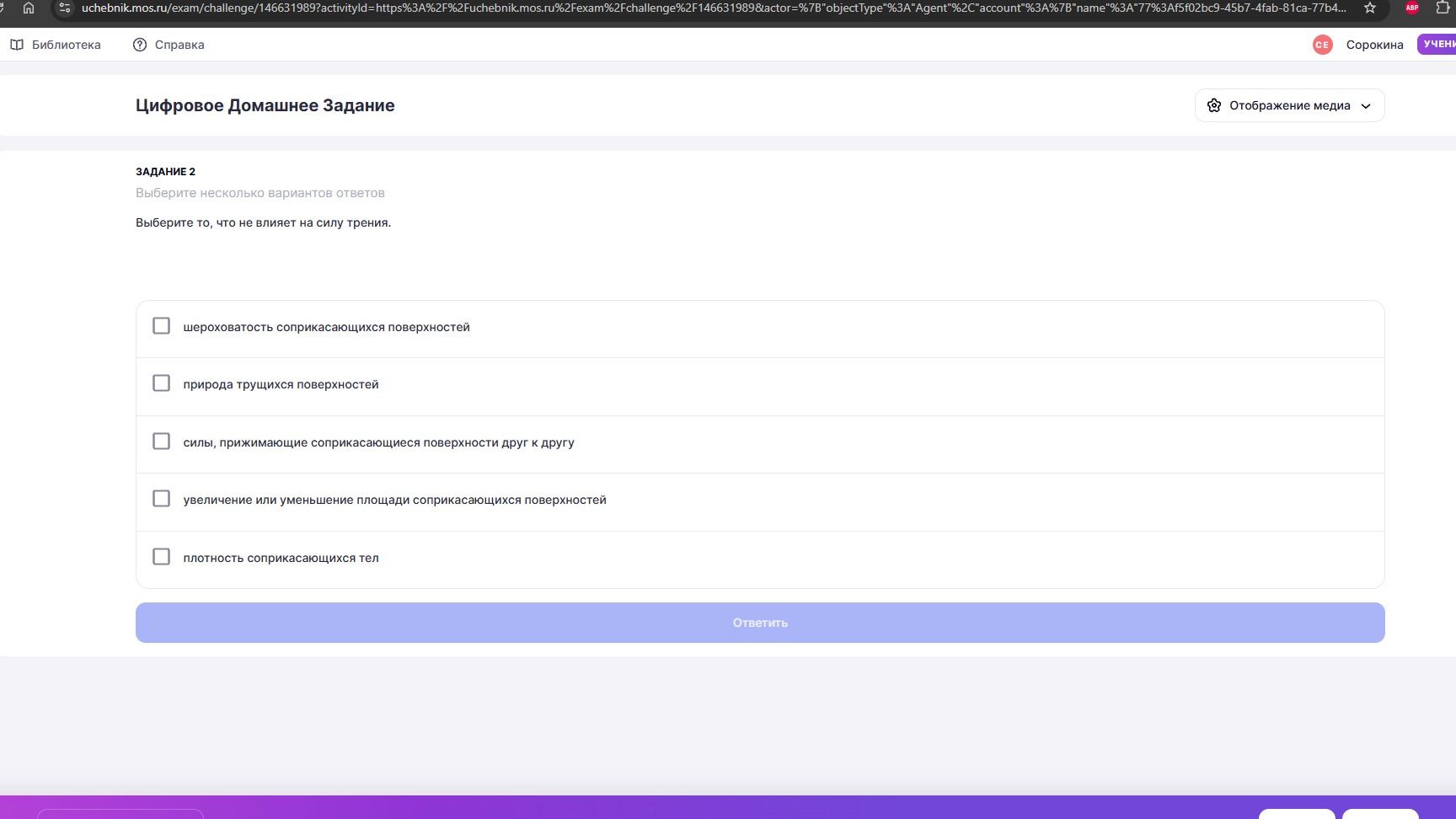Check 'плотность соприкасающихся тел' option
The image size is (1456, 819).
[161, 557]
